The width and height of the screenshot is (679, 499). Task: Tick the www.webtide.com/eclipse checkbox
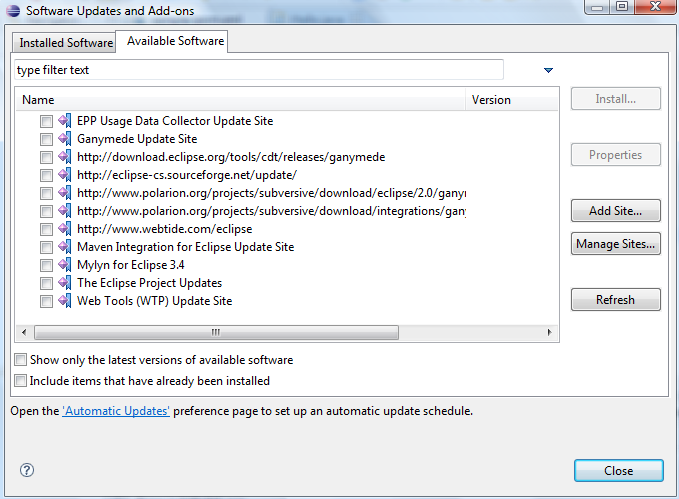[46, 229]
